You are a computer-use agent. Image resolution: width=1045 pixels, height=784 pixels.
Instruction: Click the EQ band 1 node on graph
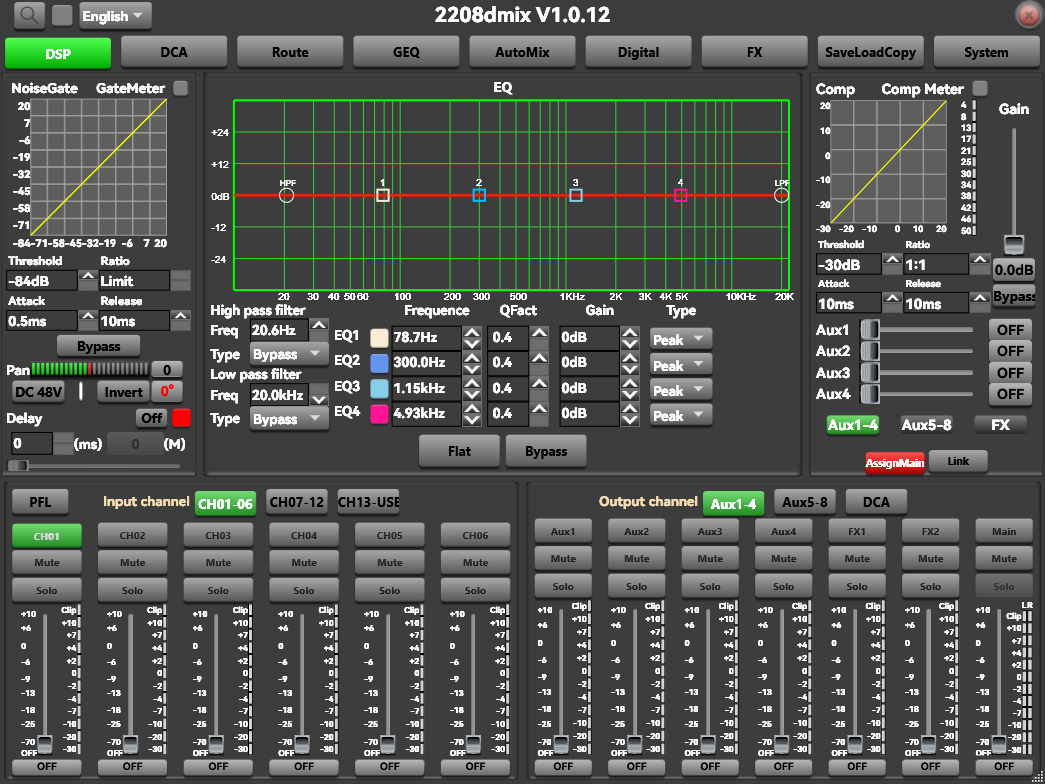(383, 196)
